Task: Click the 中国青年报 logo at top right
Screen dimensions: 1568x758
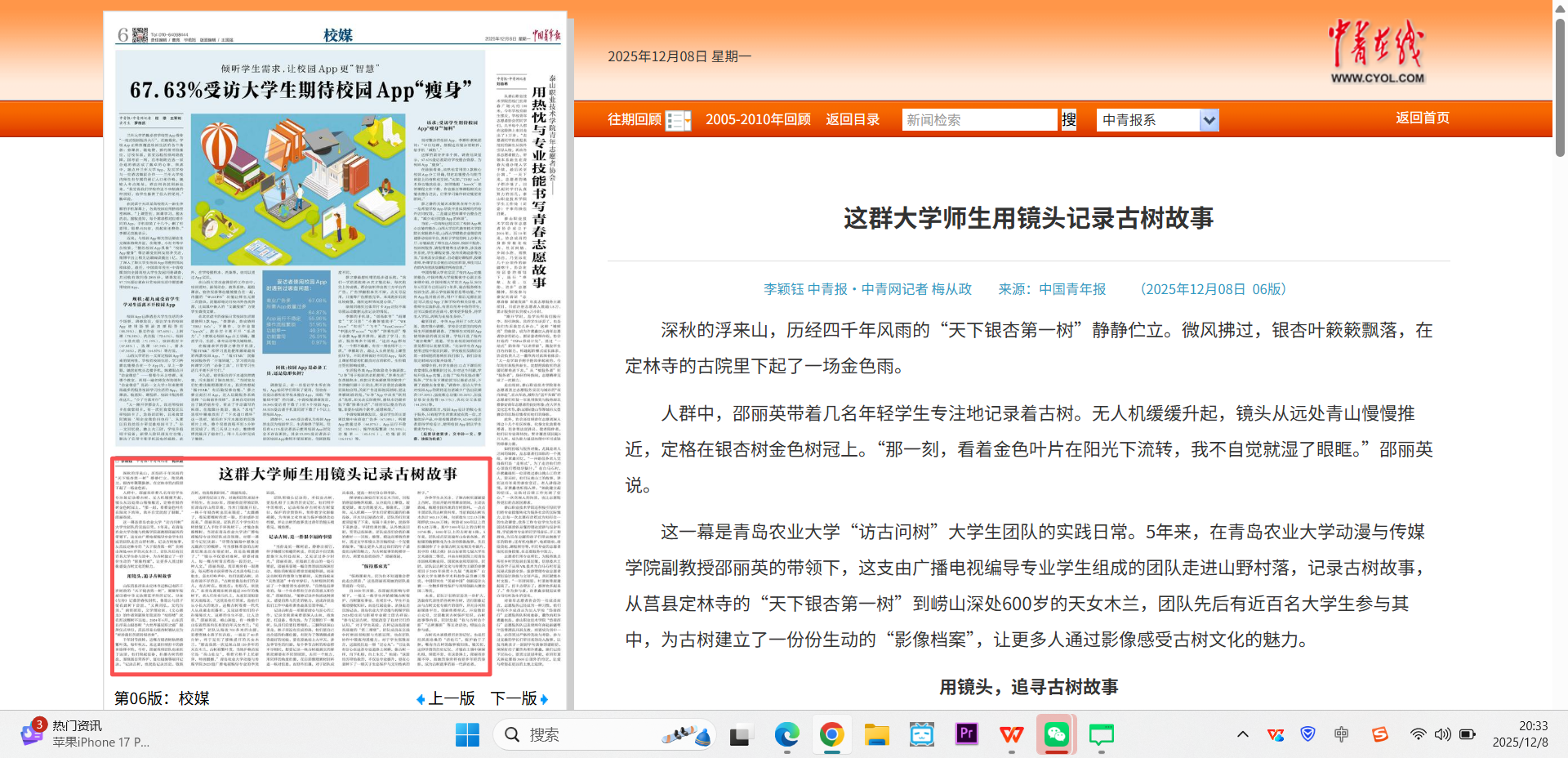Action: click(x=1377, y=51)
